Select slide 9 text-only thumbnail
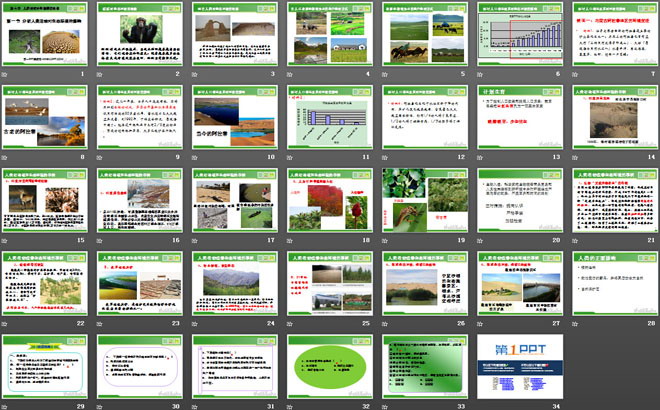Screen dimensions: 660x410 click(x=140, y=117)
